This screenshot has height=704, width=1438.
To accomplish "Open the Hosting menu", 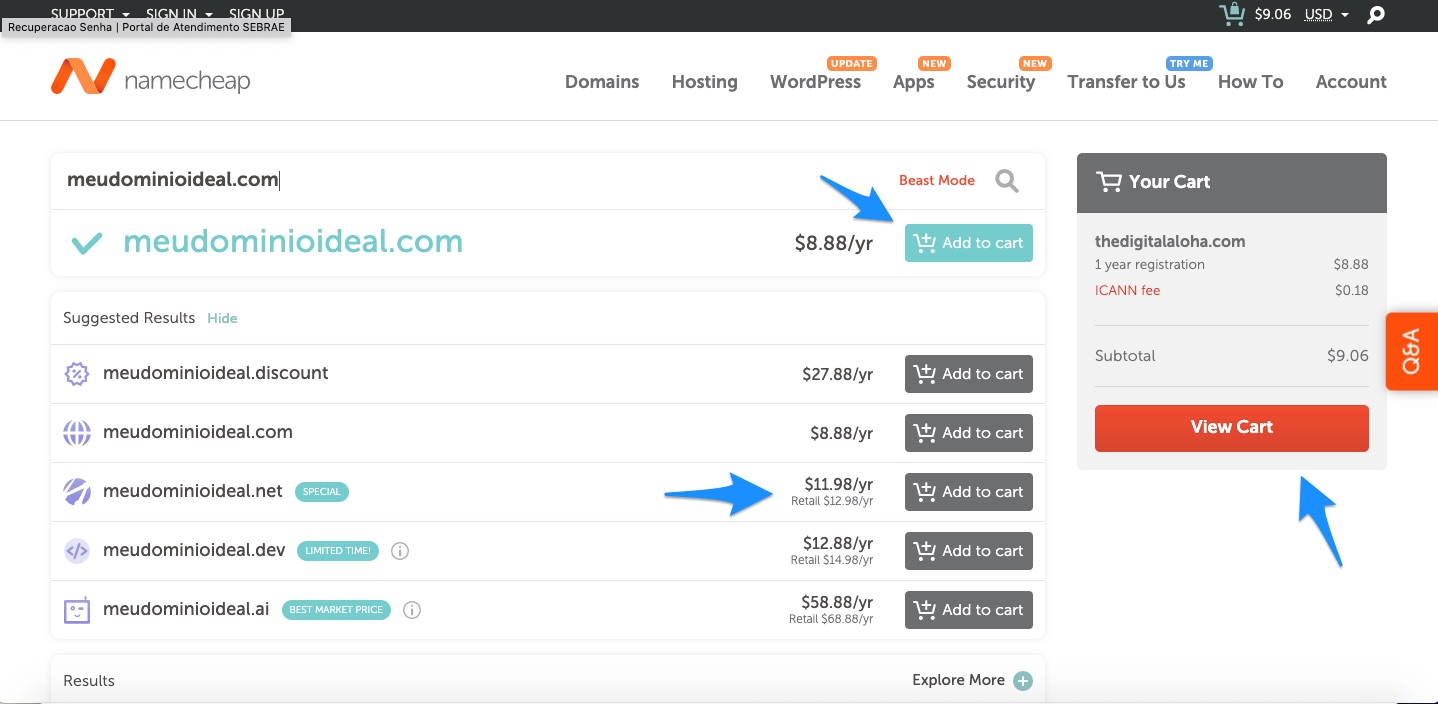I will point(705,82).
